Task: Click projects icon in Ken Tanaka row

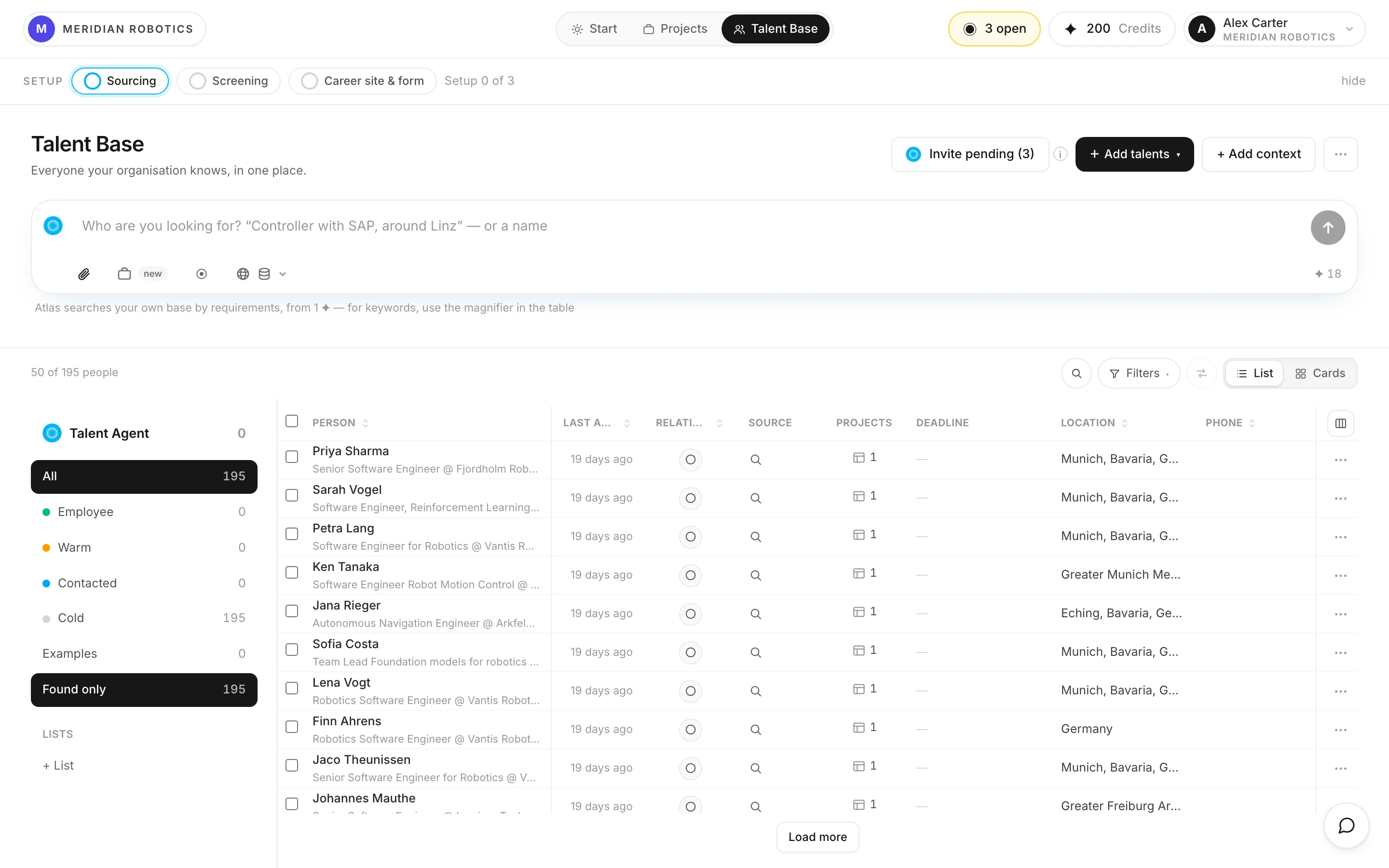Action: pos(858,573)
